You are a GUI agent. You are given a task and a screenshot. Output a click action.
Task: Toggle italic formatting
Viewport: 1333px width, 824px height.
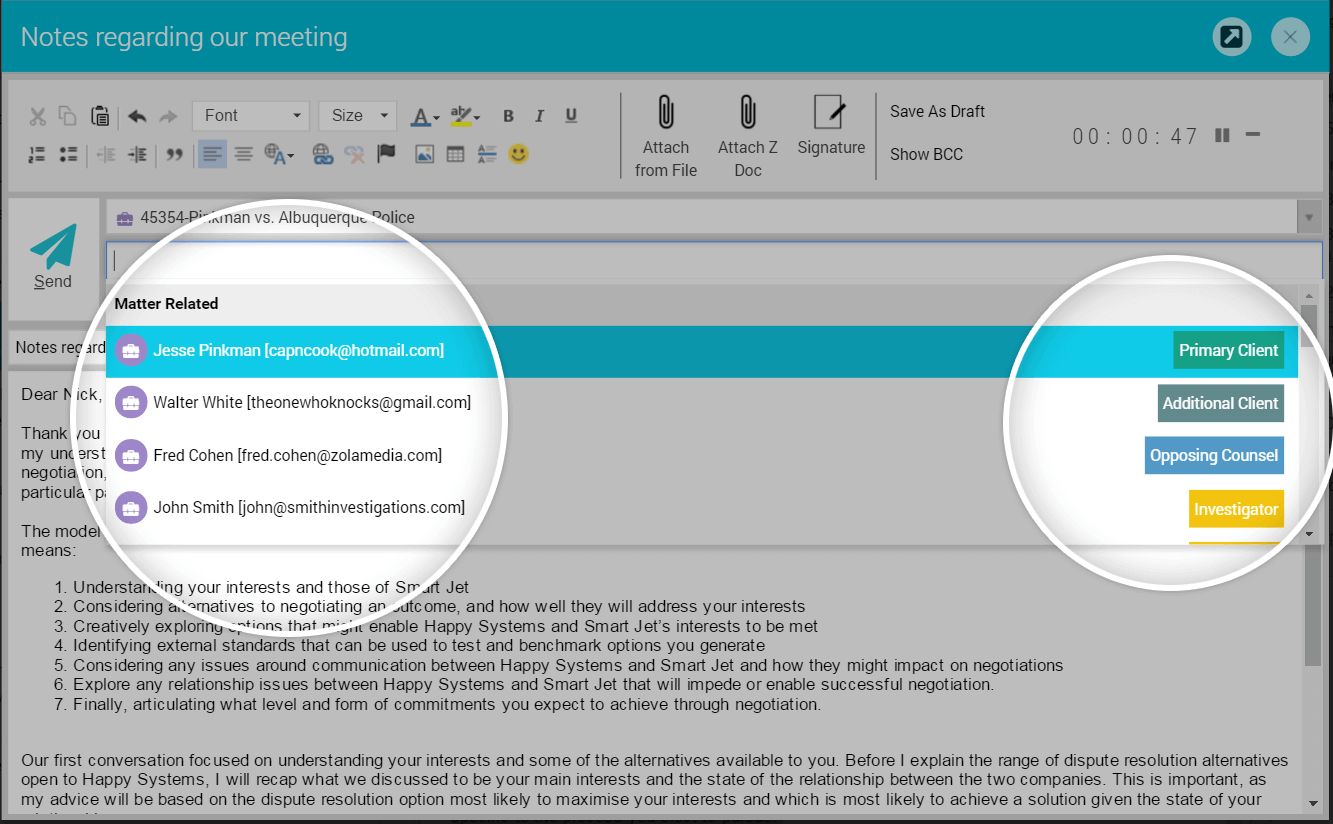(540, 116)
